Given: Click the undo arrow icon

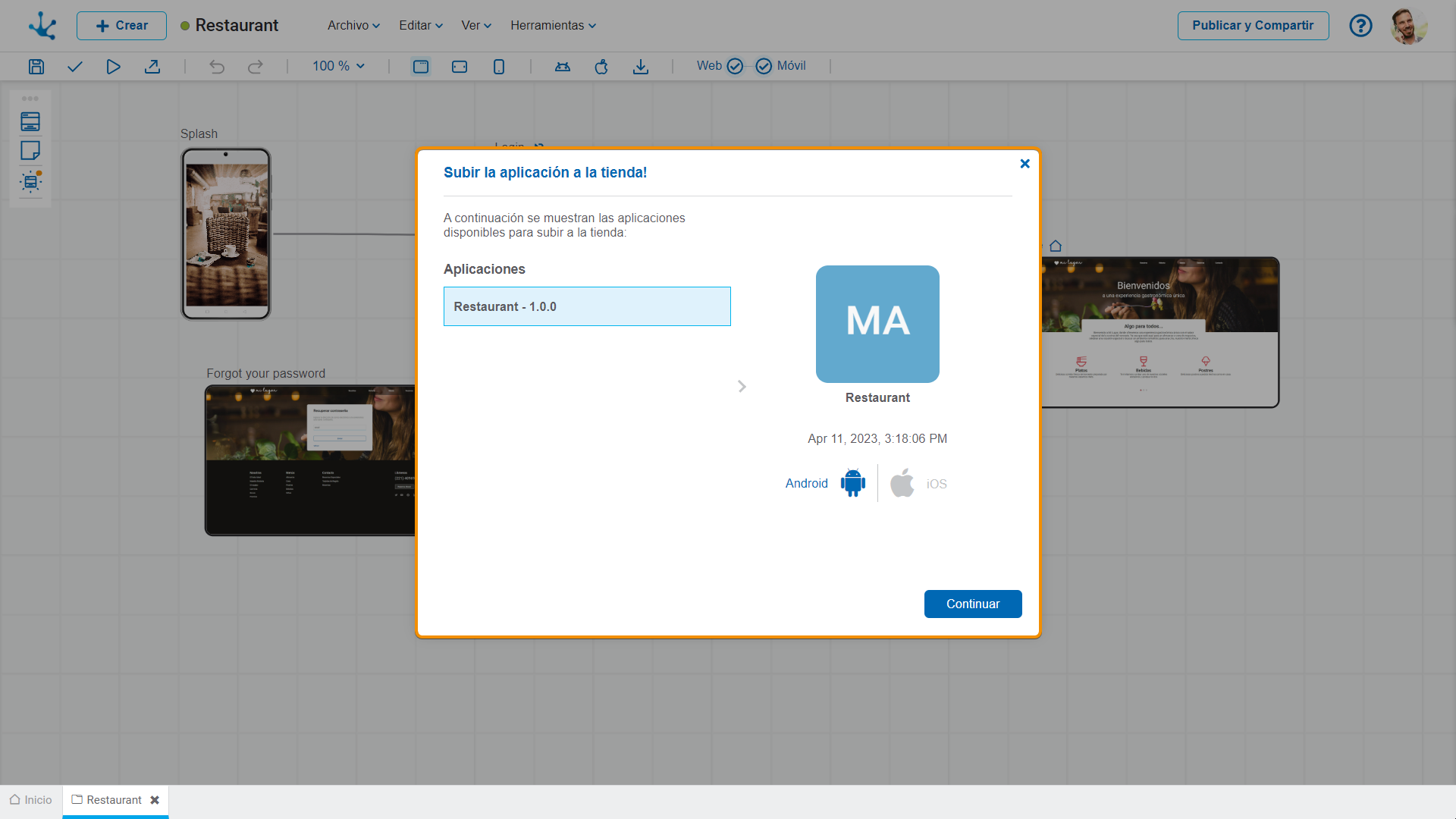Looking at the screenshot, I should click(x=217, y=67).
